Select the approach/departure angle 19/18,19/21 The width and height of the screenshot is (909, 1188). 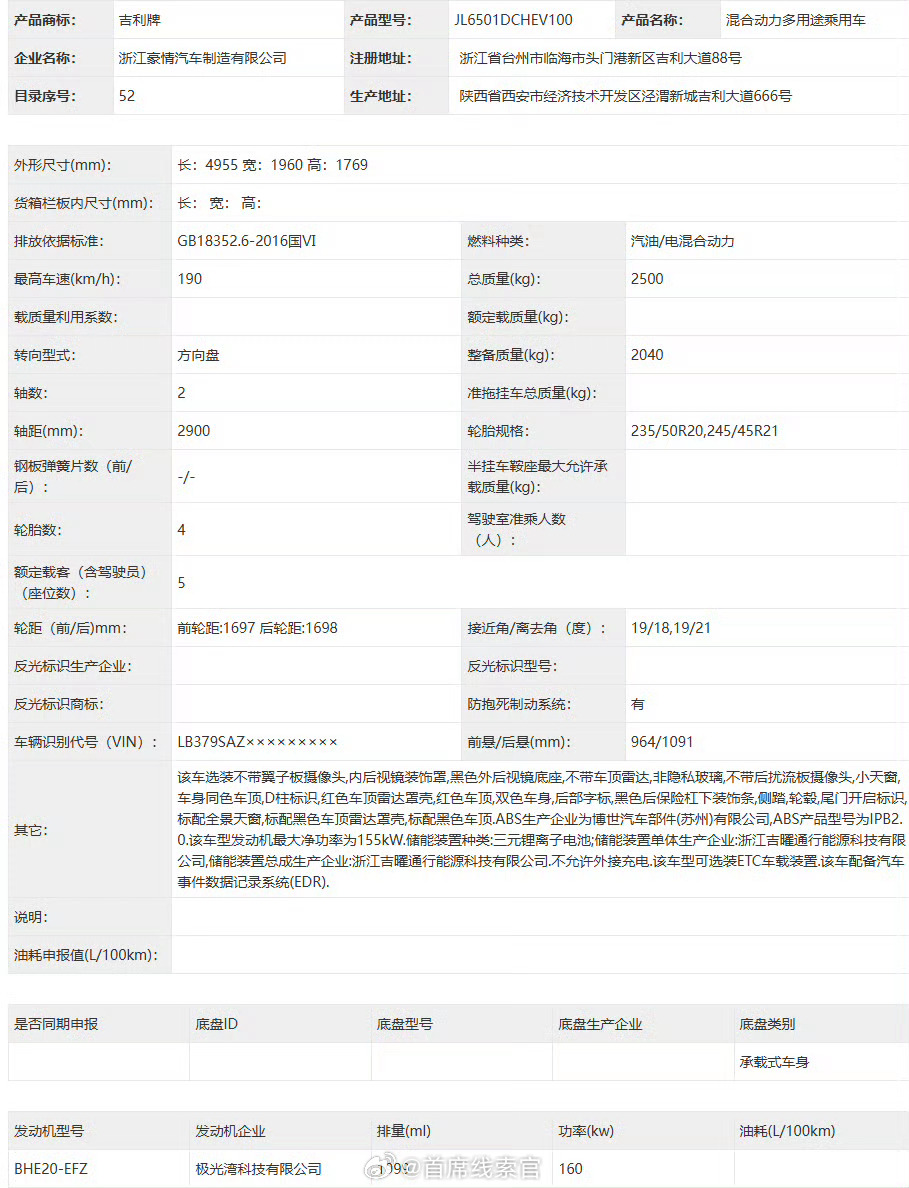point(671,628)
